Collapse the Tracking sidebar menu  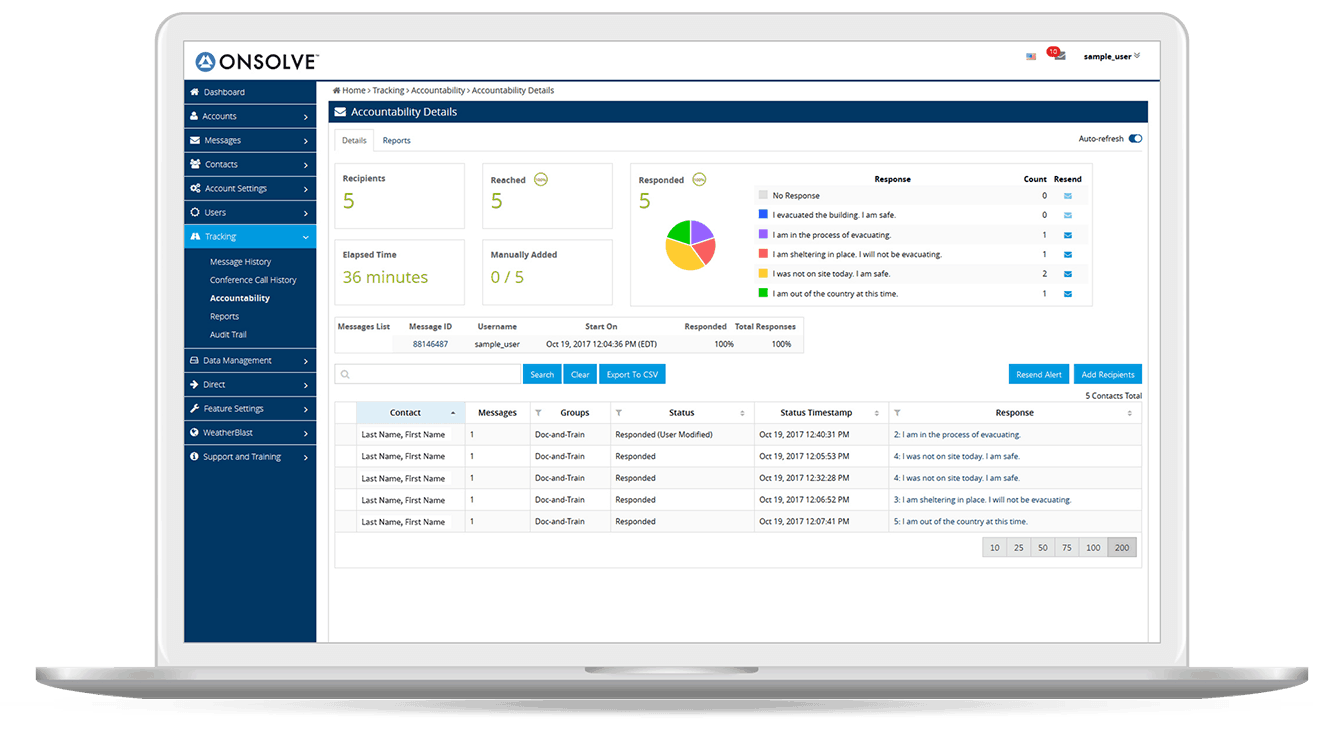click(x=250, y=237)
